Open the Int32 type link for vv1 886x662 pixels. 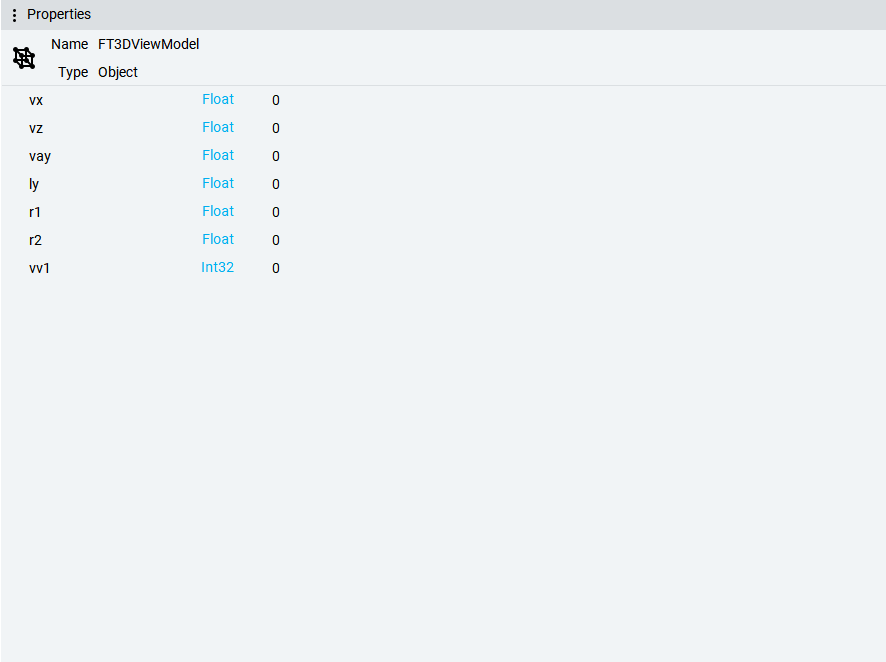click(x=217, y=267)
